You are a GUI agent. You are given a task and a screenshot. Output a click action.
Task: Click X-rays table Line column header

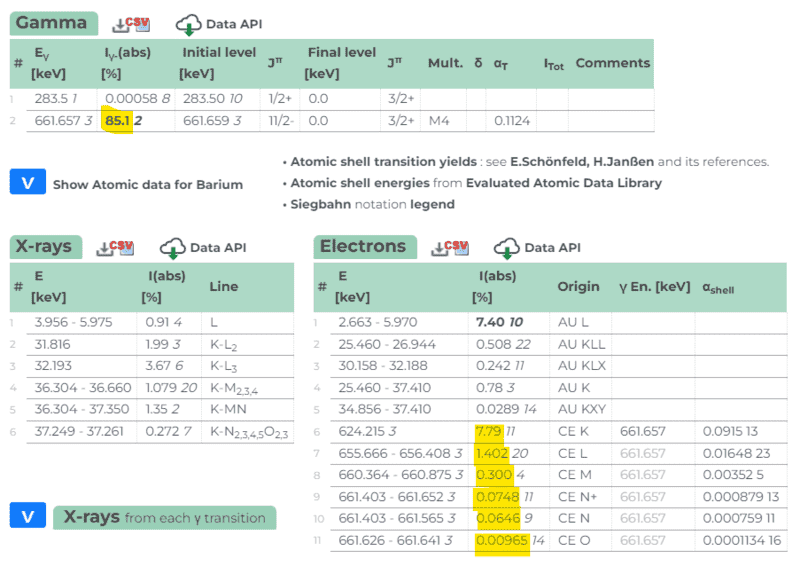pos(223,286)
